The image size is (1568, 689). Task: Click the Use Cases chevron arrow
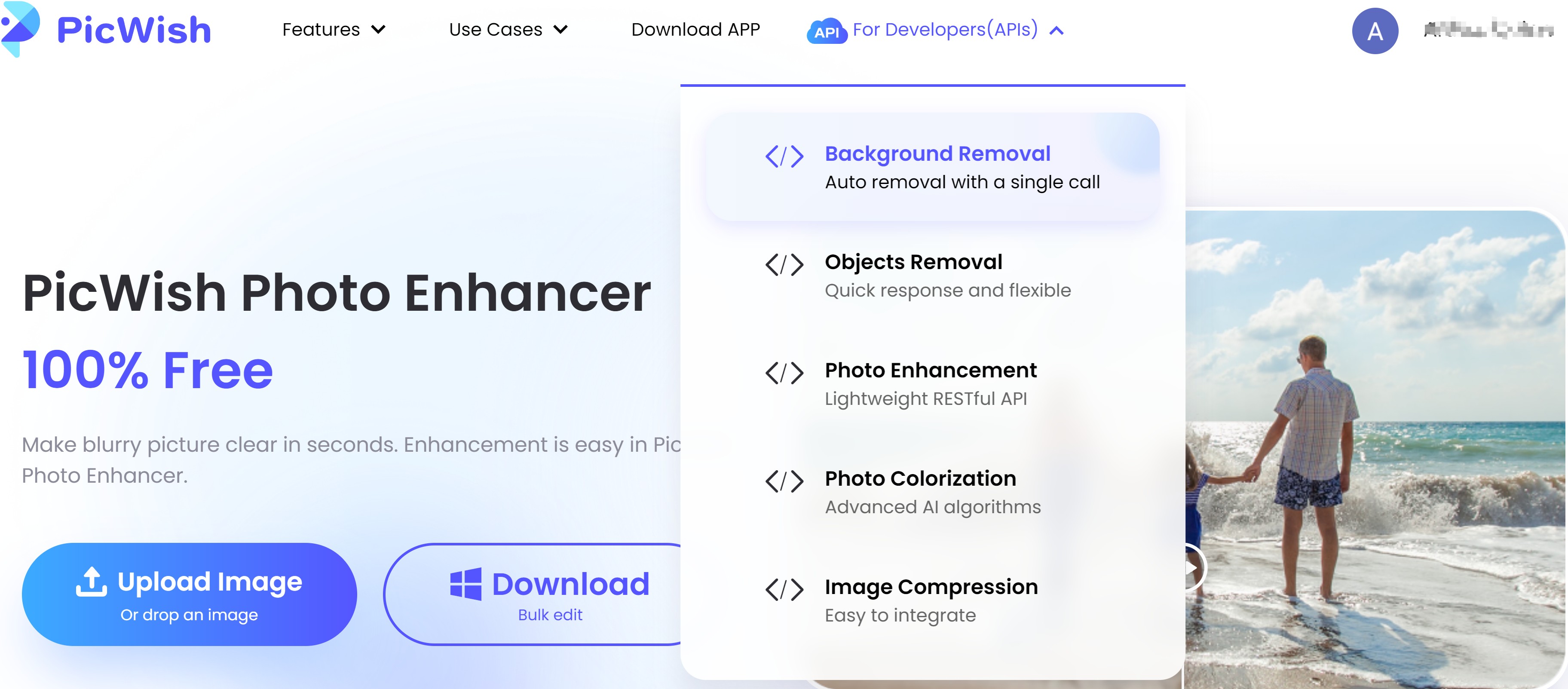click(560, 29)
